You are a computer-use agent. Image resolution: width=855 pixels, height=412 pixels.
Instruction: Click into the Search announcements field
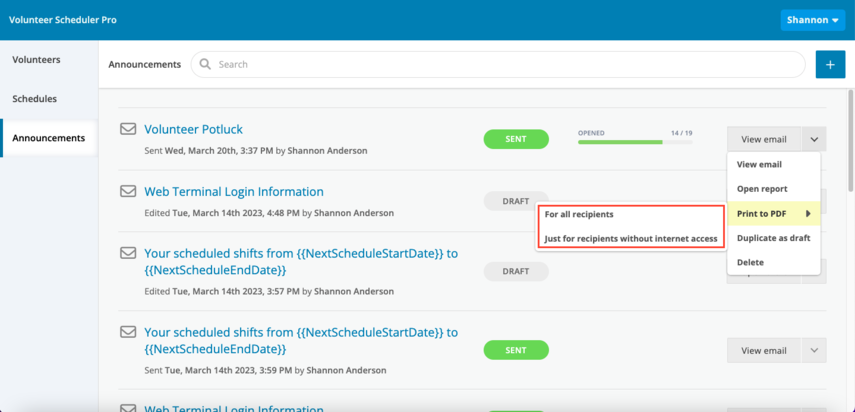[x=498, y=64]
